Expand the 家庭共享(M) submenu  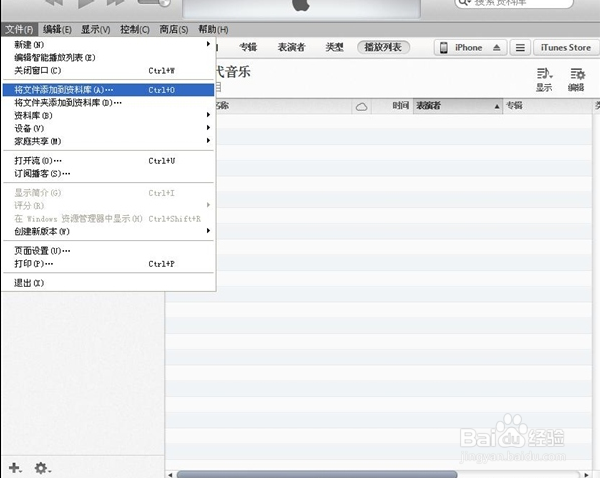tap(108, 142)
